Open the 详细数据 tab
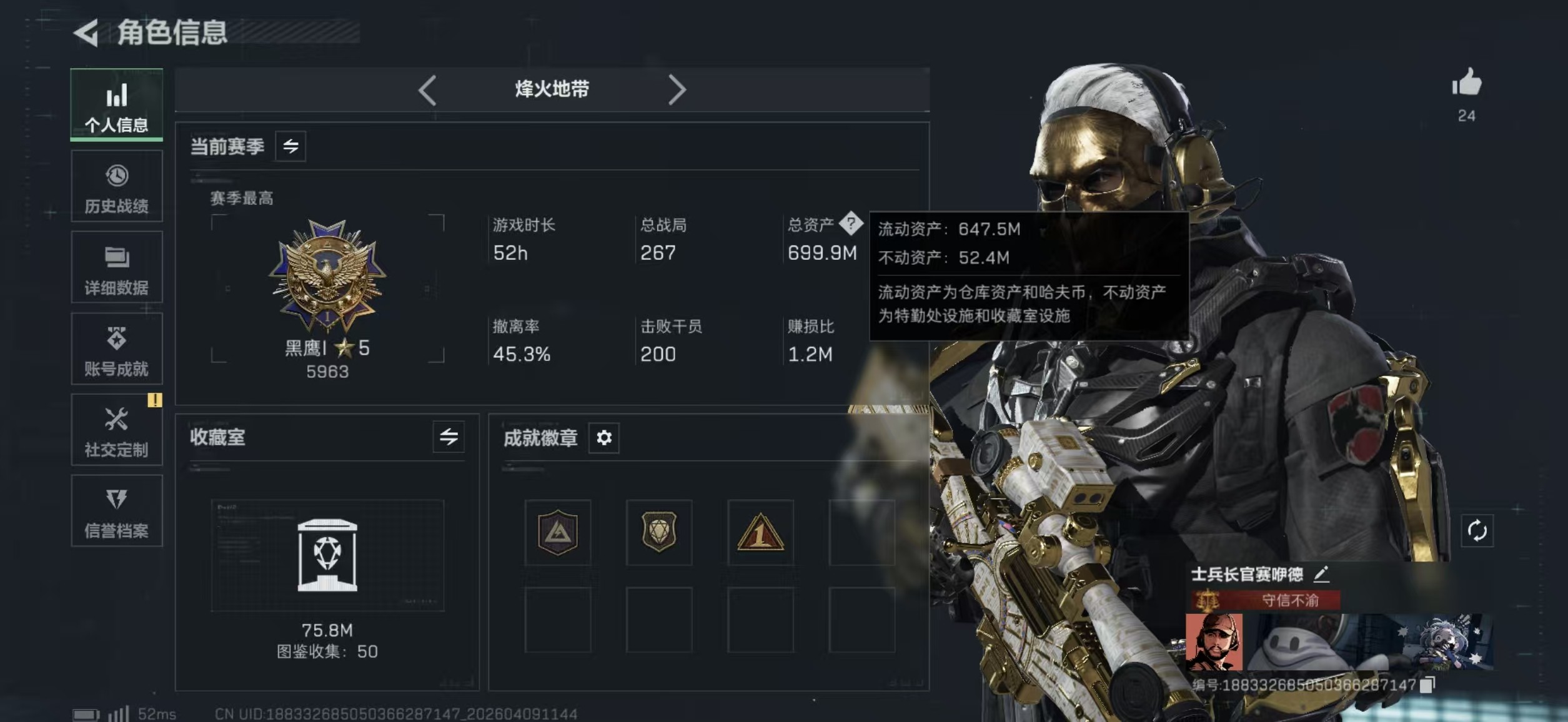Screen dimensions: 1568x722 [117, 267]
